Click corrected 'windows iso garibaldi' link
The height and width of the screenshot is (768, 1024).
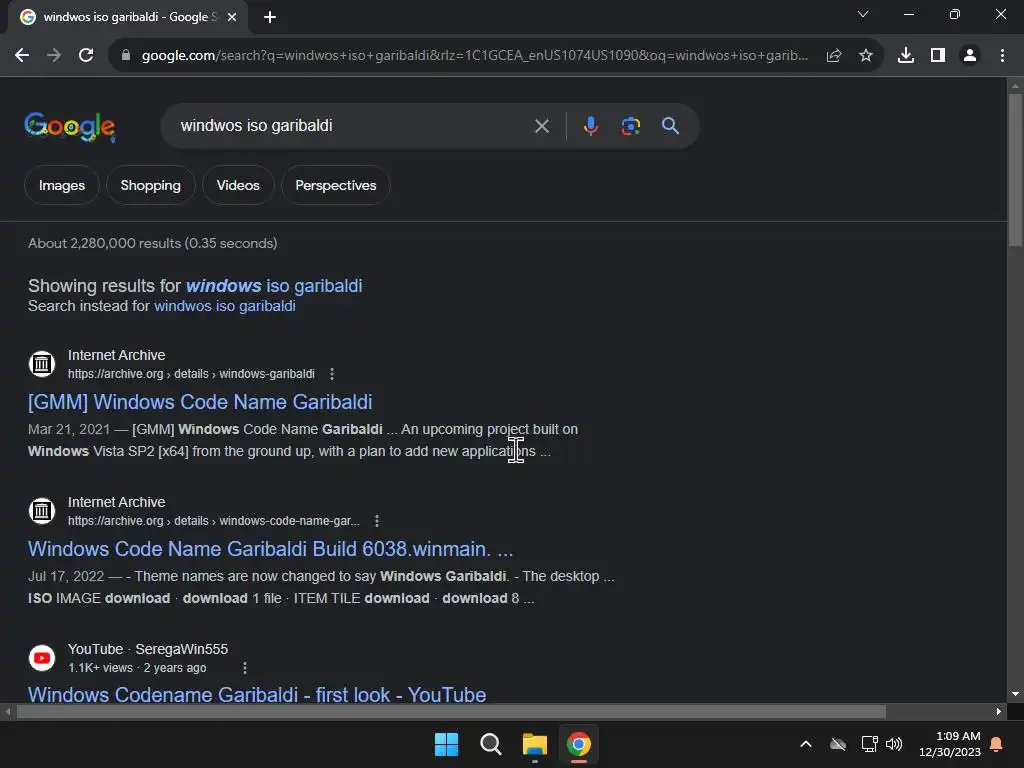pos(274,286)
